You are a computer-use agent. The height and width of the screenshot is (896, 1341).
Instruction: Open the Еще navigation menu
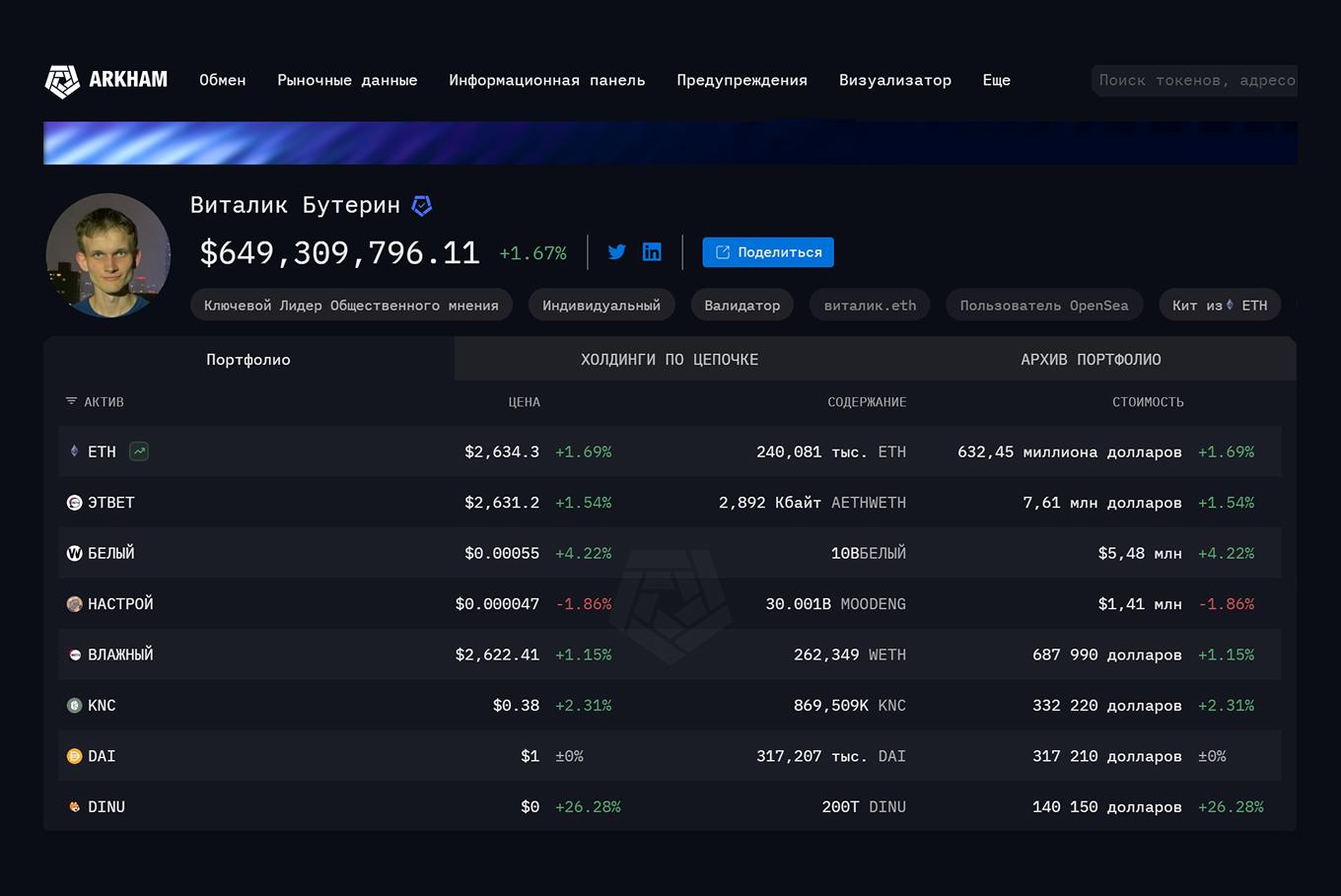[996, 80]
